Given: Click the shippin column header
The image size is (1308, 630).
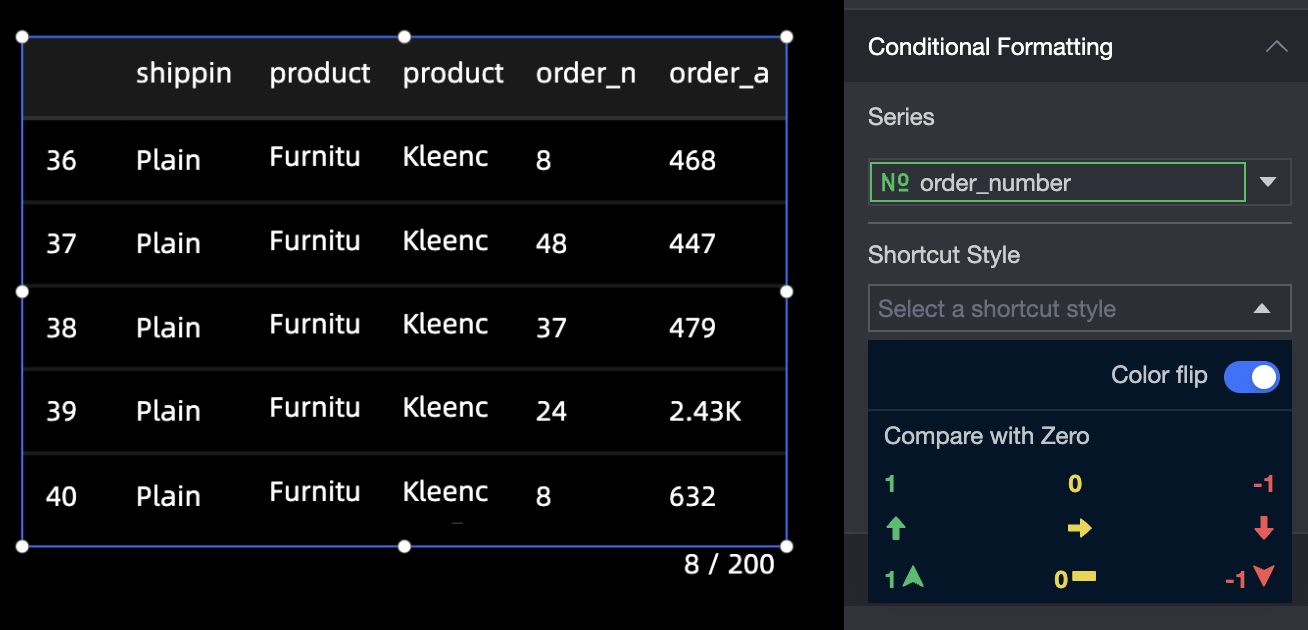Looking at the screenshot, I should click(x=184, y=74).
